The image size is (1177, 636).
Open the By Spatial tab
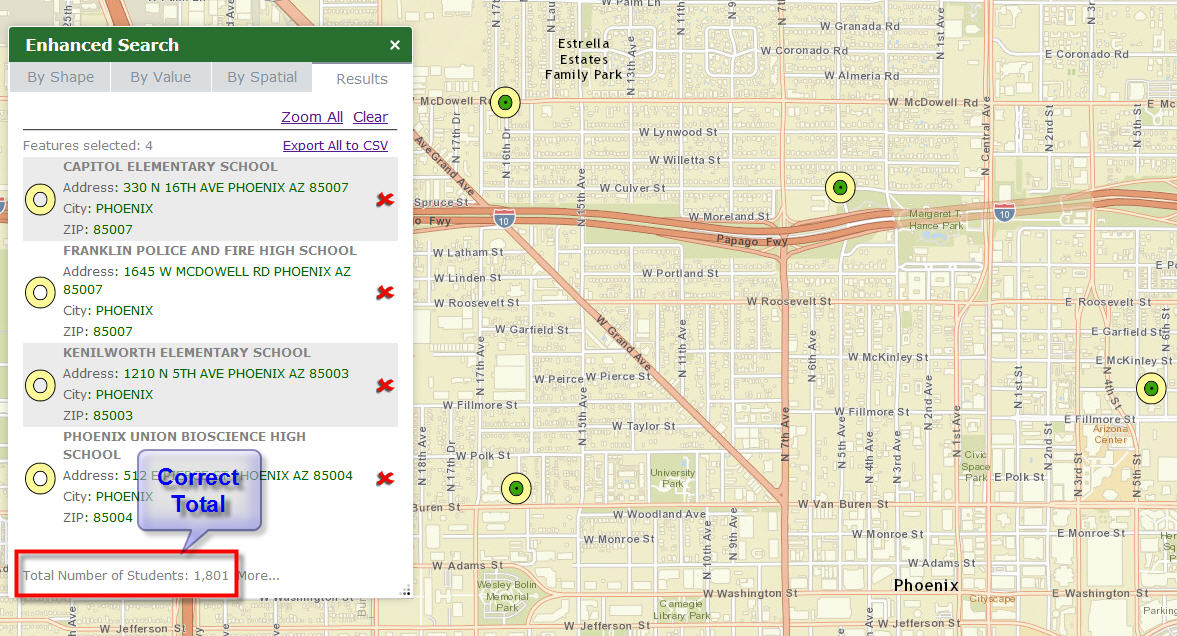262,77
